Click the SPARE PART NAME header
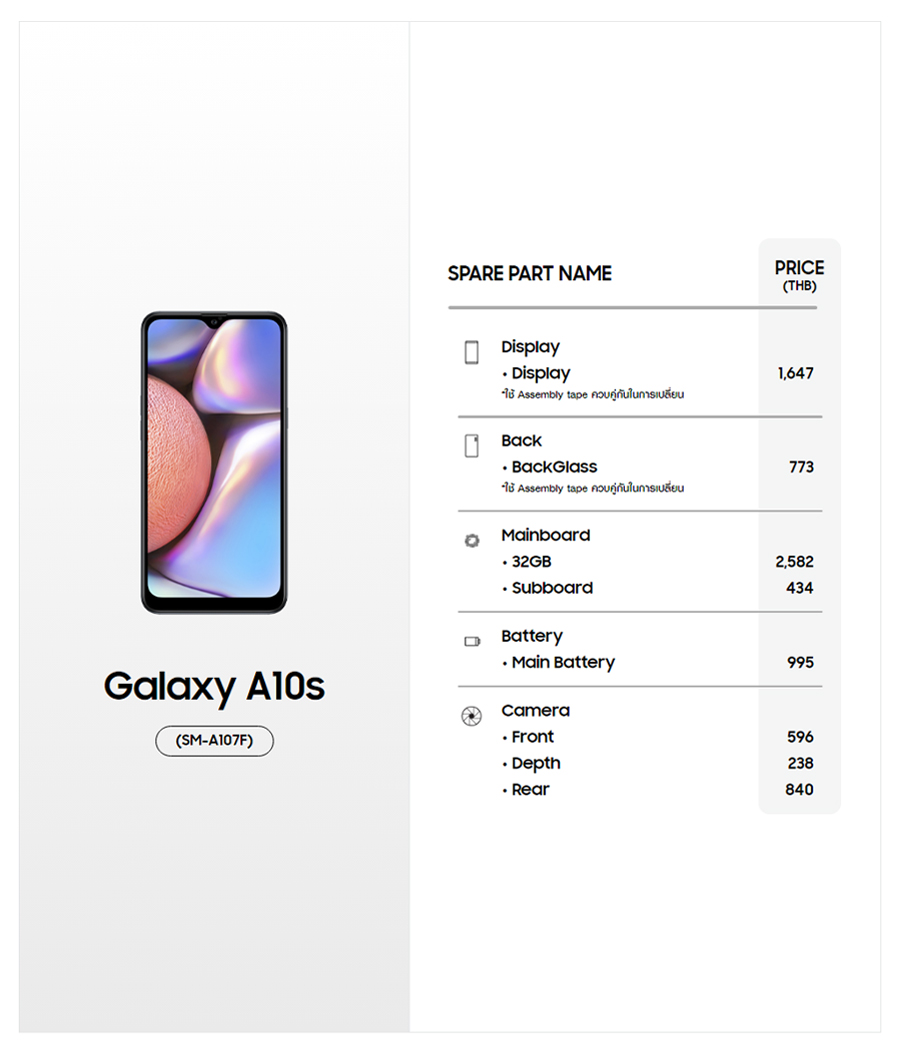The image size is (900, 1063). point(530,273)
